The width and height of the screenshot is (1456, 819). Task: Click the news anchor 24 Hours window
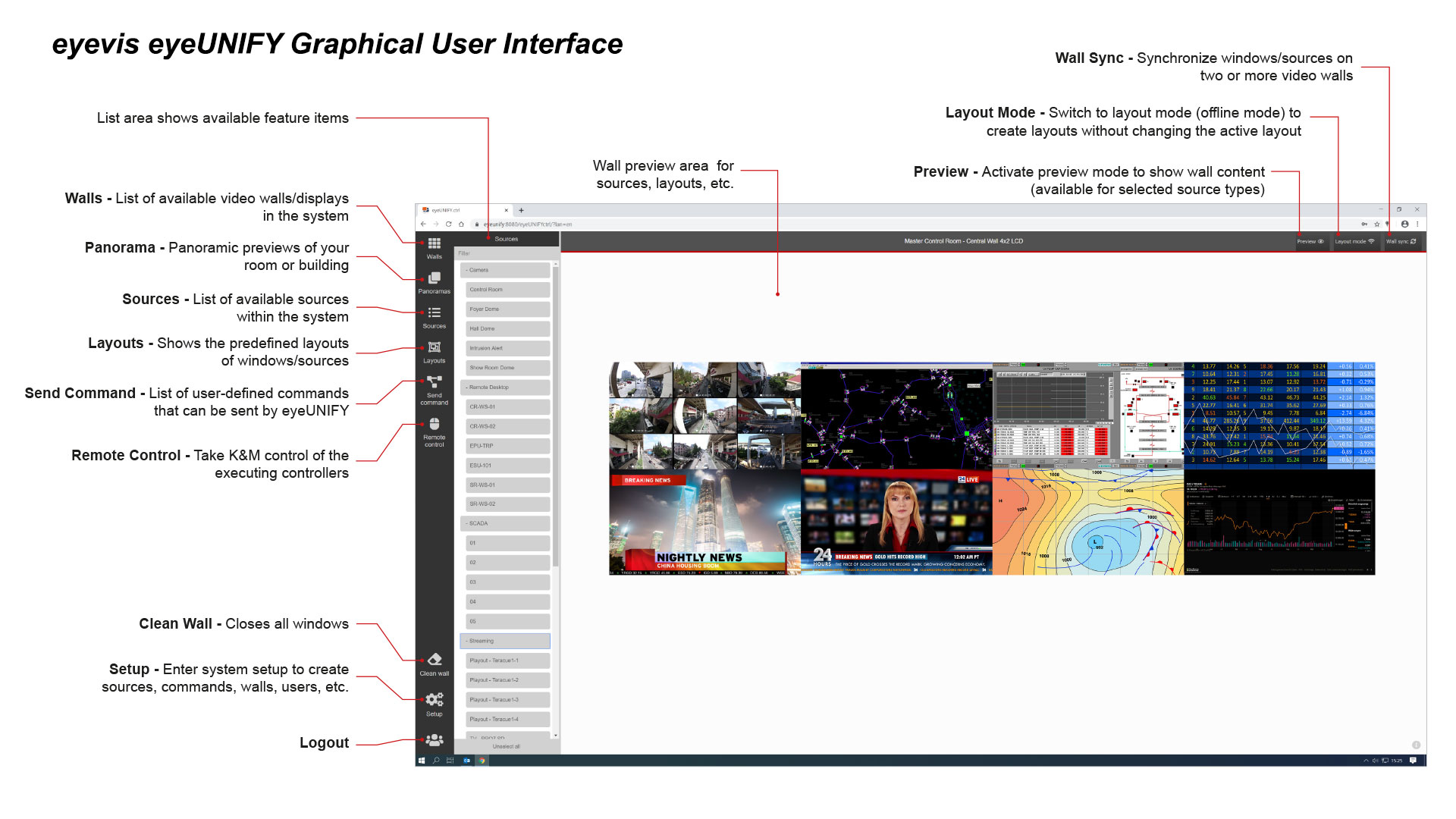click(x=896, y=522)
